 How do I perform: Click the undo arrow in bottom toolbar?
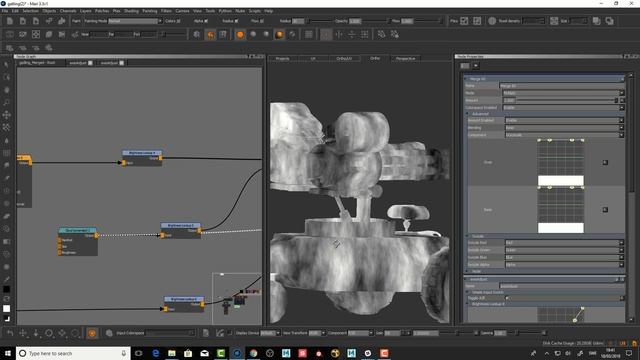tap(10, 333)
